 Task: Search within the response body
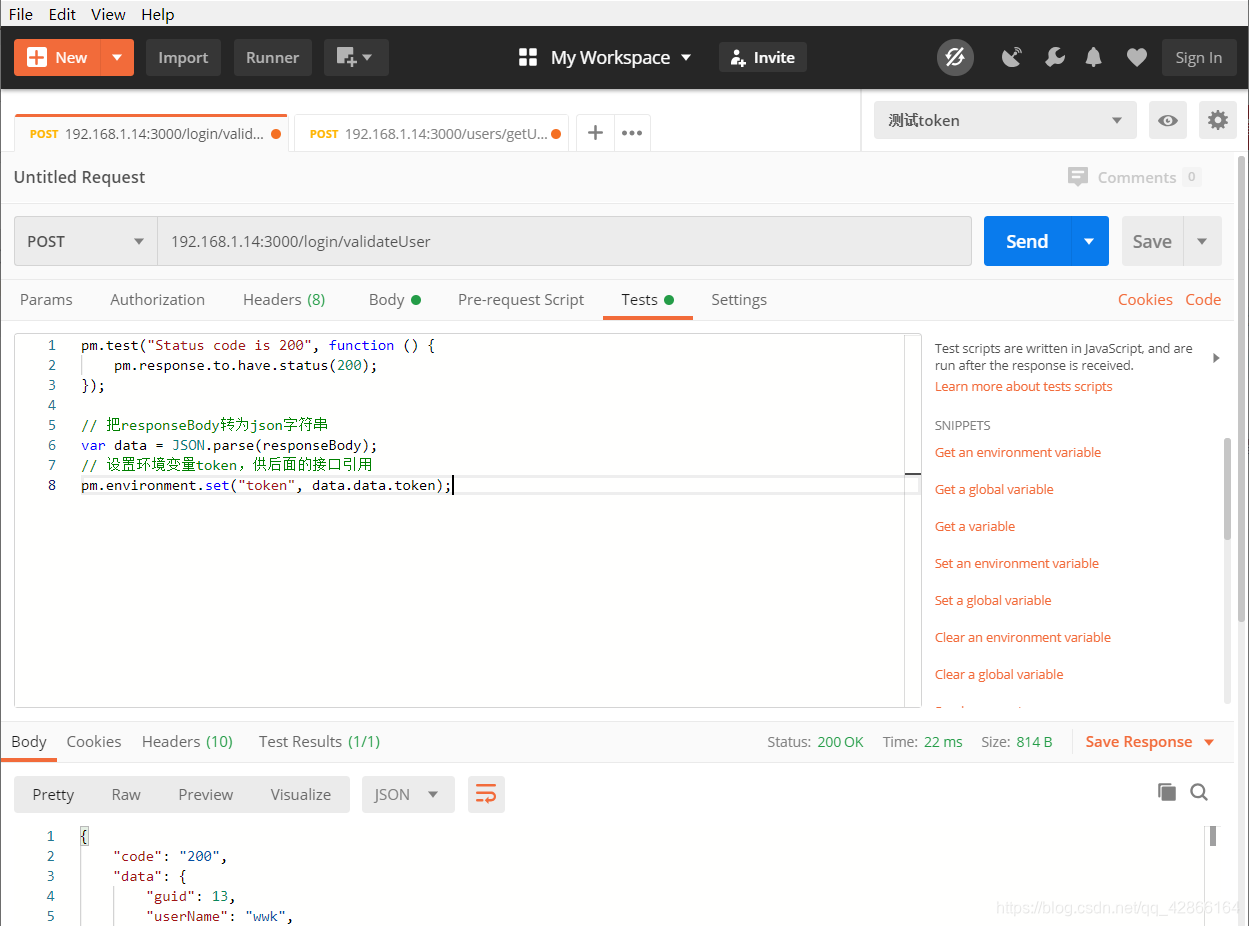point(1199,792)
